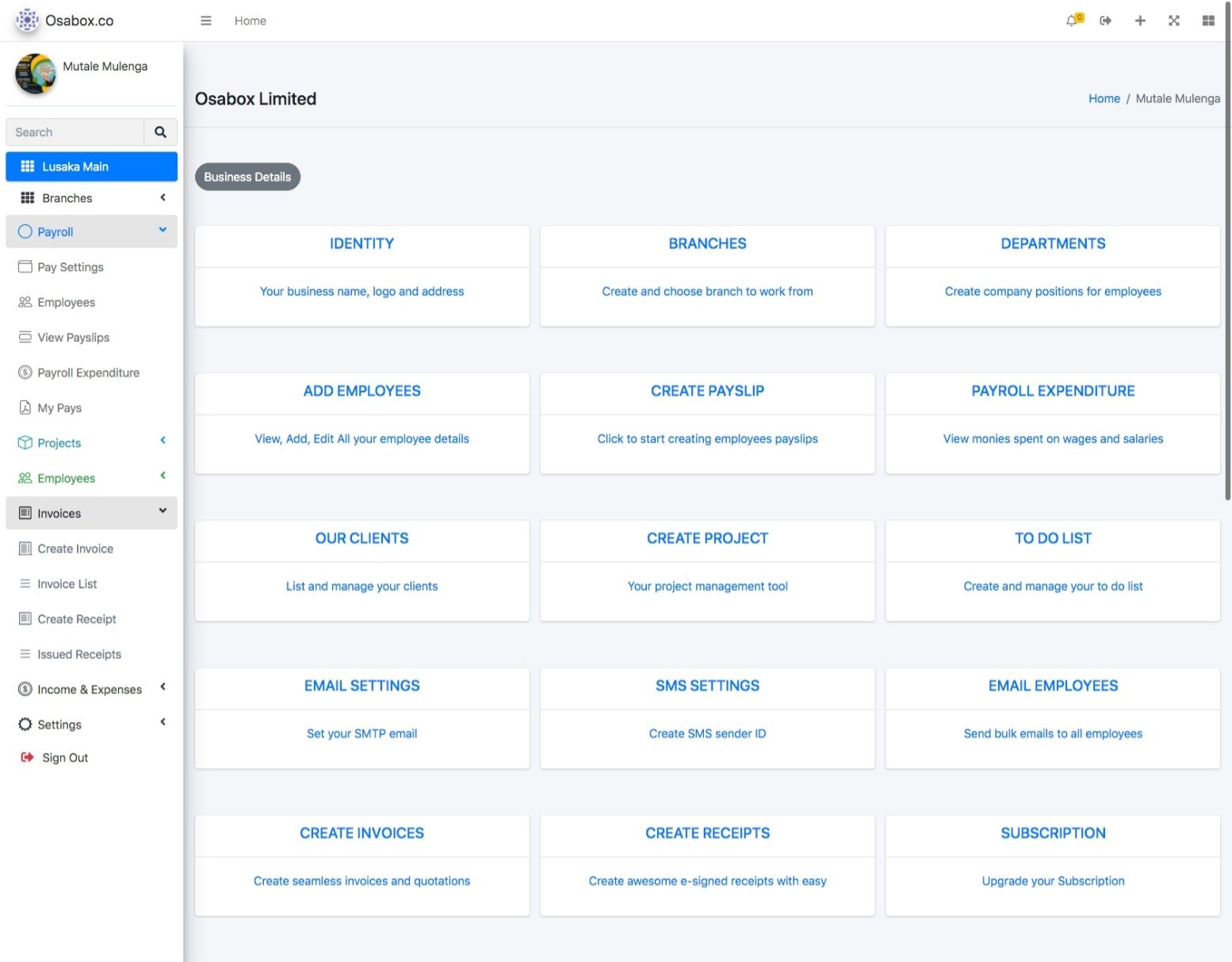The height and width of the screenshot is (962, 1232).
Task: Open the IDENTITY card link
Action: [362, 243]
